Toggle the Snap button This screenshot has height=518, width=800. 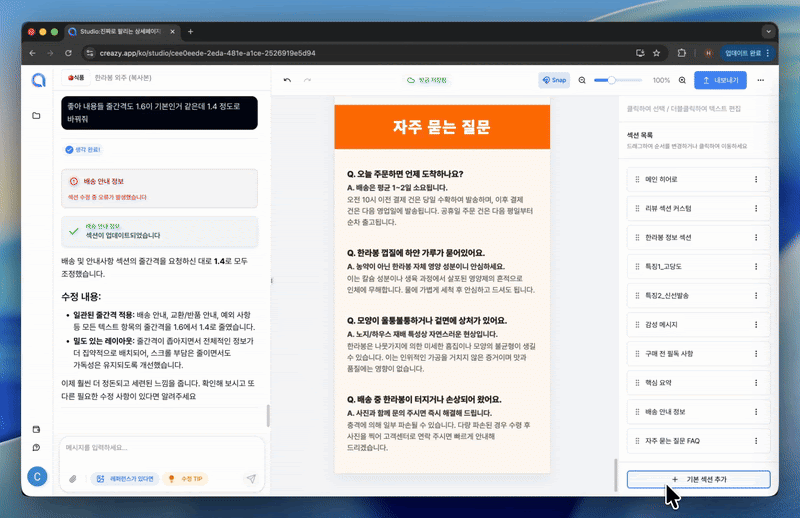coord(553,80)
